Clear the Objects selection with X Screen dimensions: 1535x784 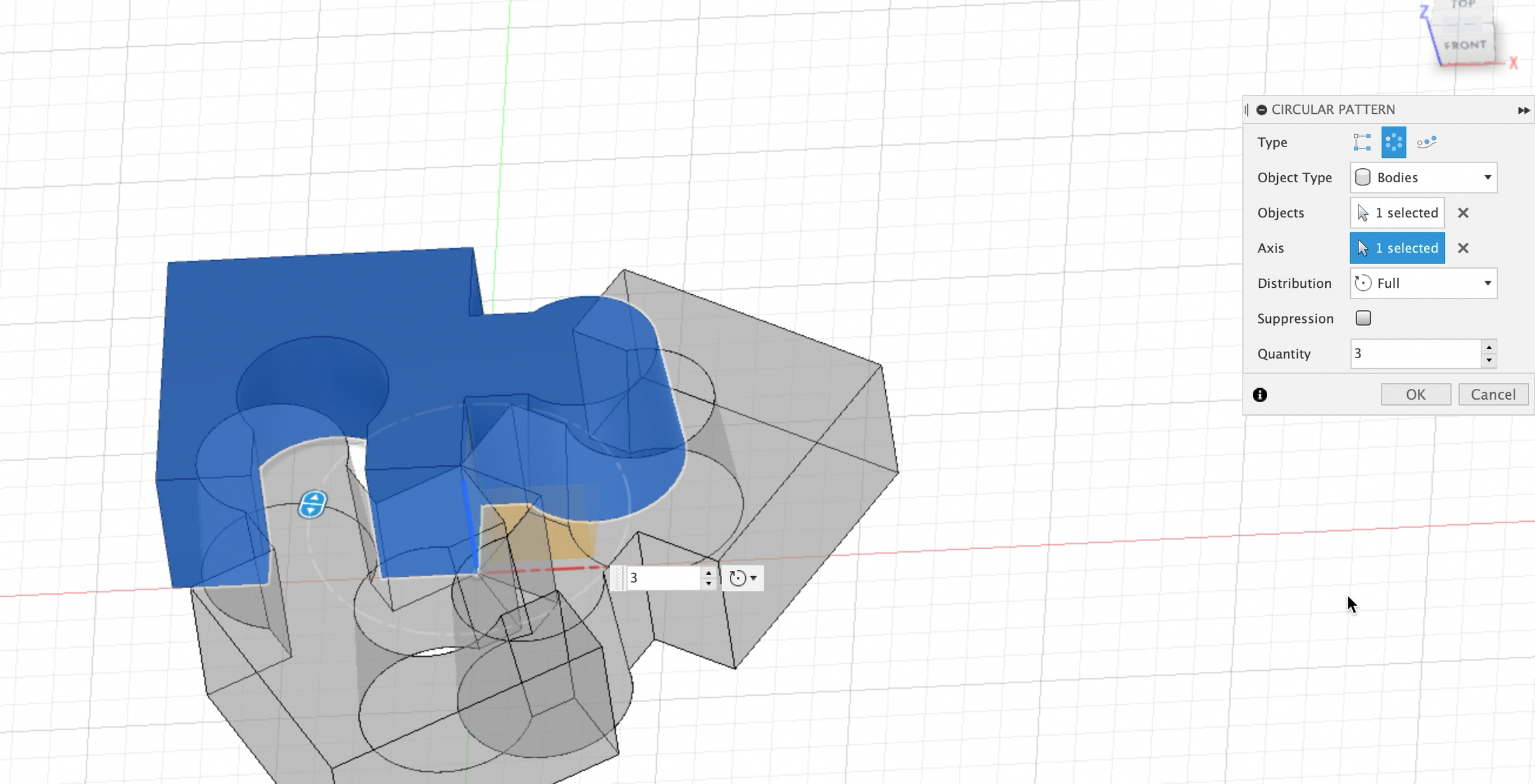point(1463,213)
